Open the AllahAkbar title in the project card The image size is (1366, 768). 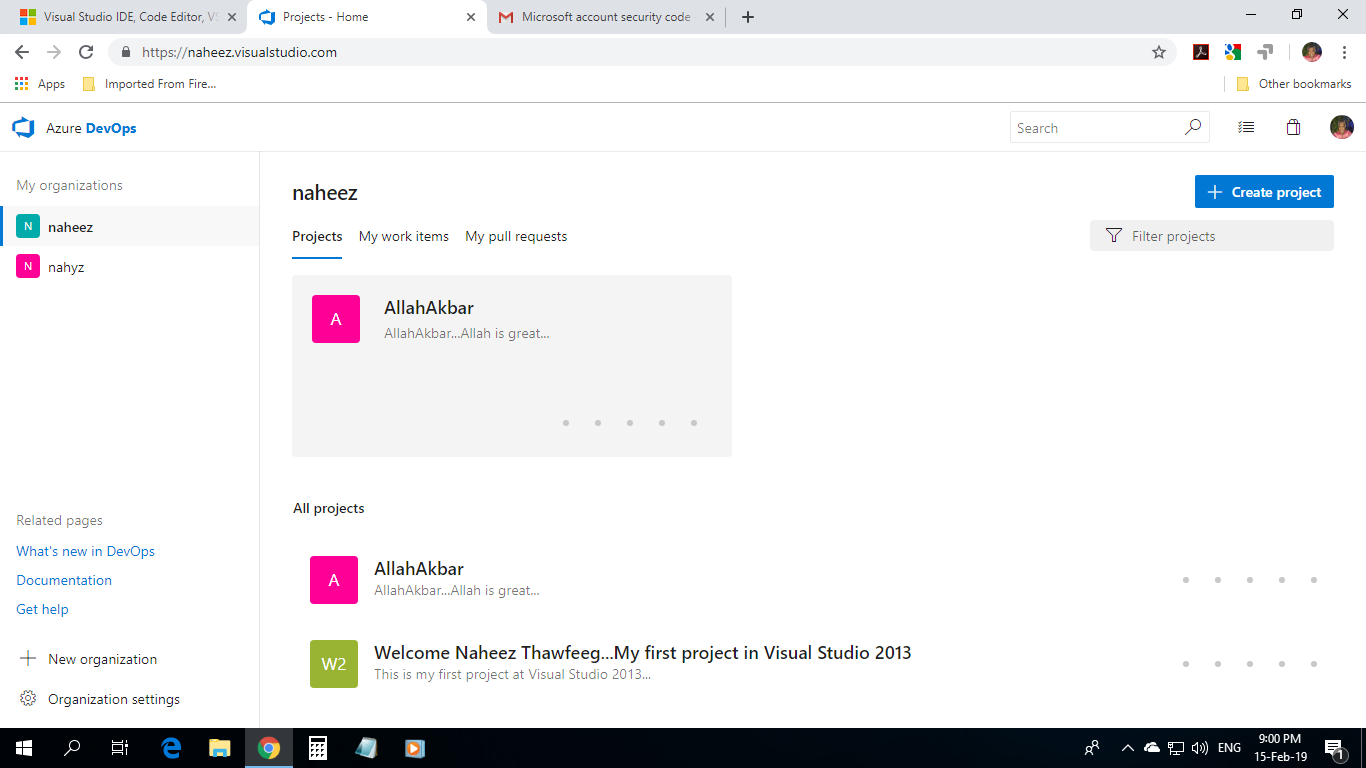(x=429, y=308)
